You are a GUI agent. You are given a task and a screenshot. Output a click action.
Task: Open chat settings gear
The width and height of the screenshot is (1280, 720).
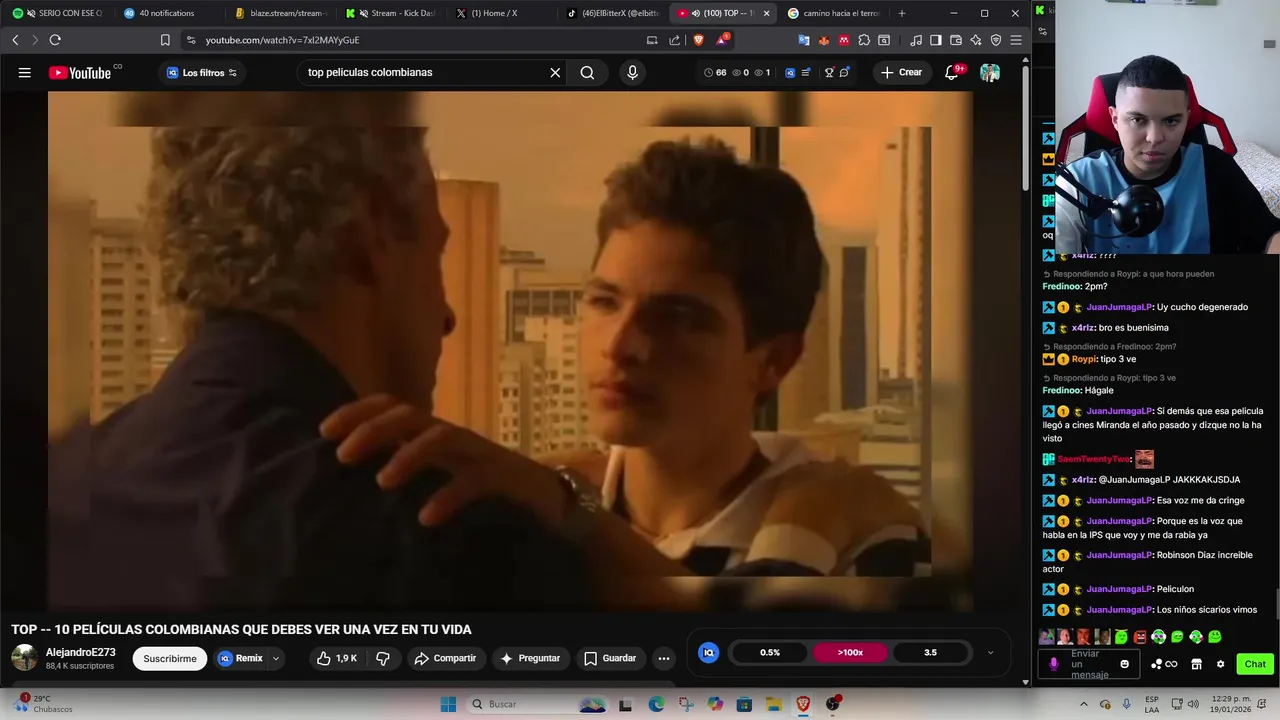tap(1220, 664)
